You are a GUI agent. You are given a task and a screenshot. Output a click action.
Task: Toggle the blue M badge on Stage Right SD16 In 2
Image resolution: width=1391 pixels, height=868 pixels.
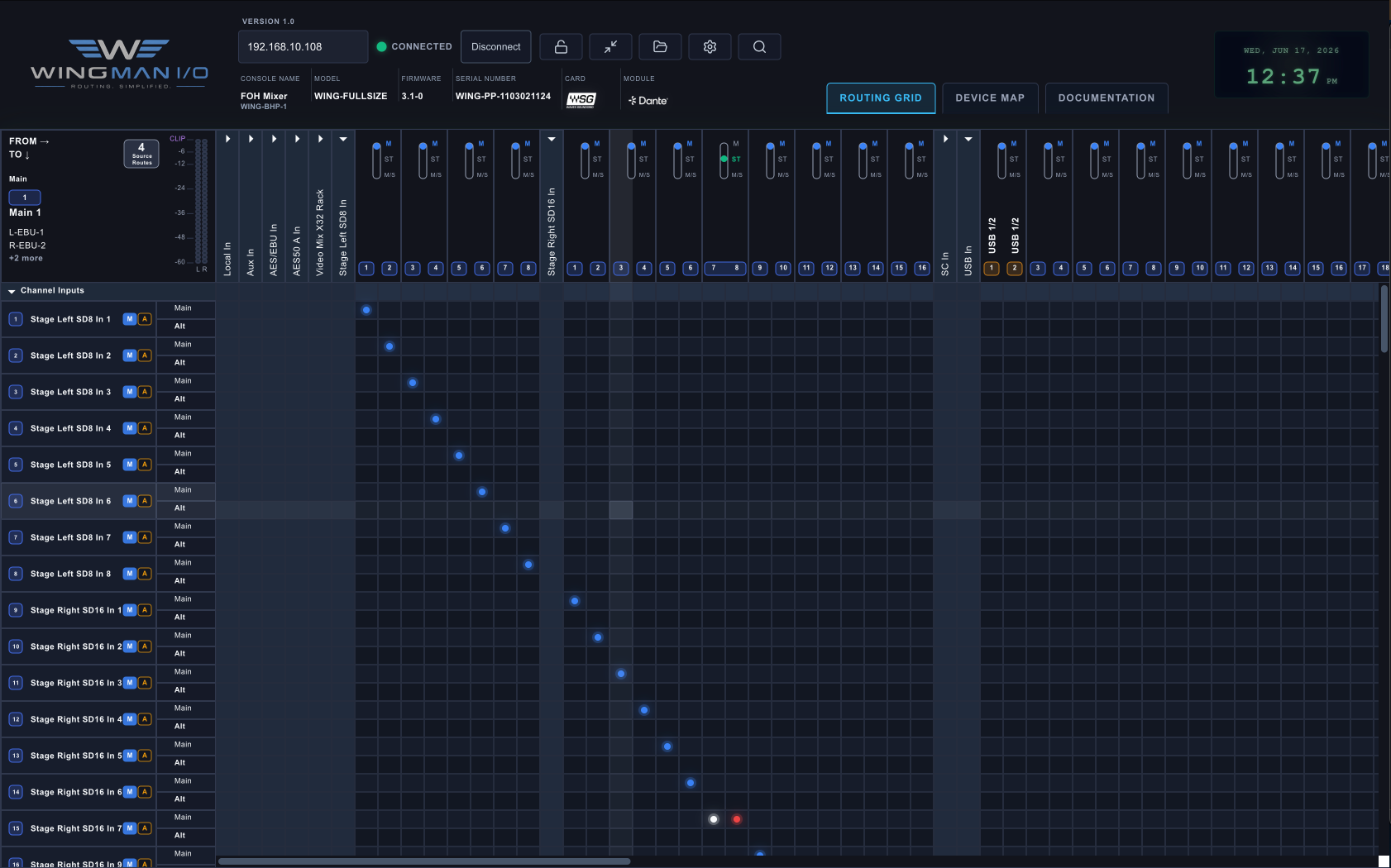[130, 646]
